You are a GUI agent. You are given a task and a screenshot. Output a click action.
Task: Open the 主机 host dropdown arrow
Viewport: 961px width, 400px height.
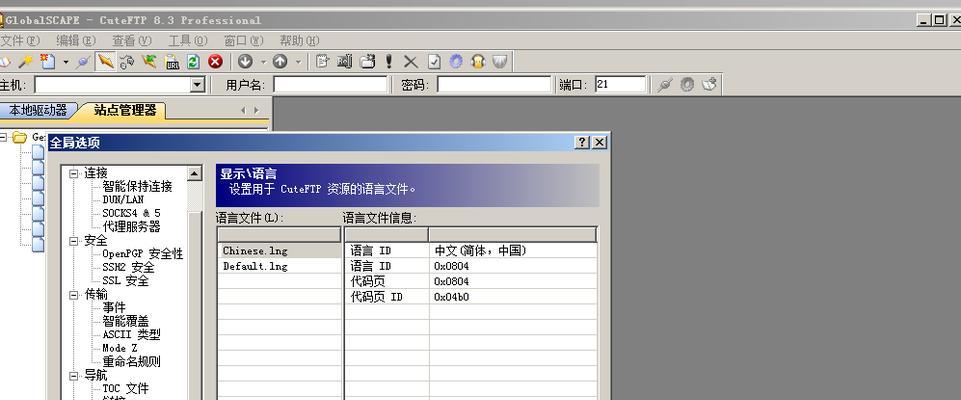(x=197, y=85)
